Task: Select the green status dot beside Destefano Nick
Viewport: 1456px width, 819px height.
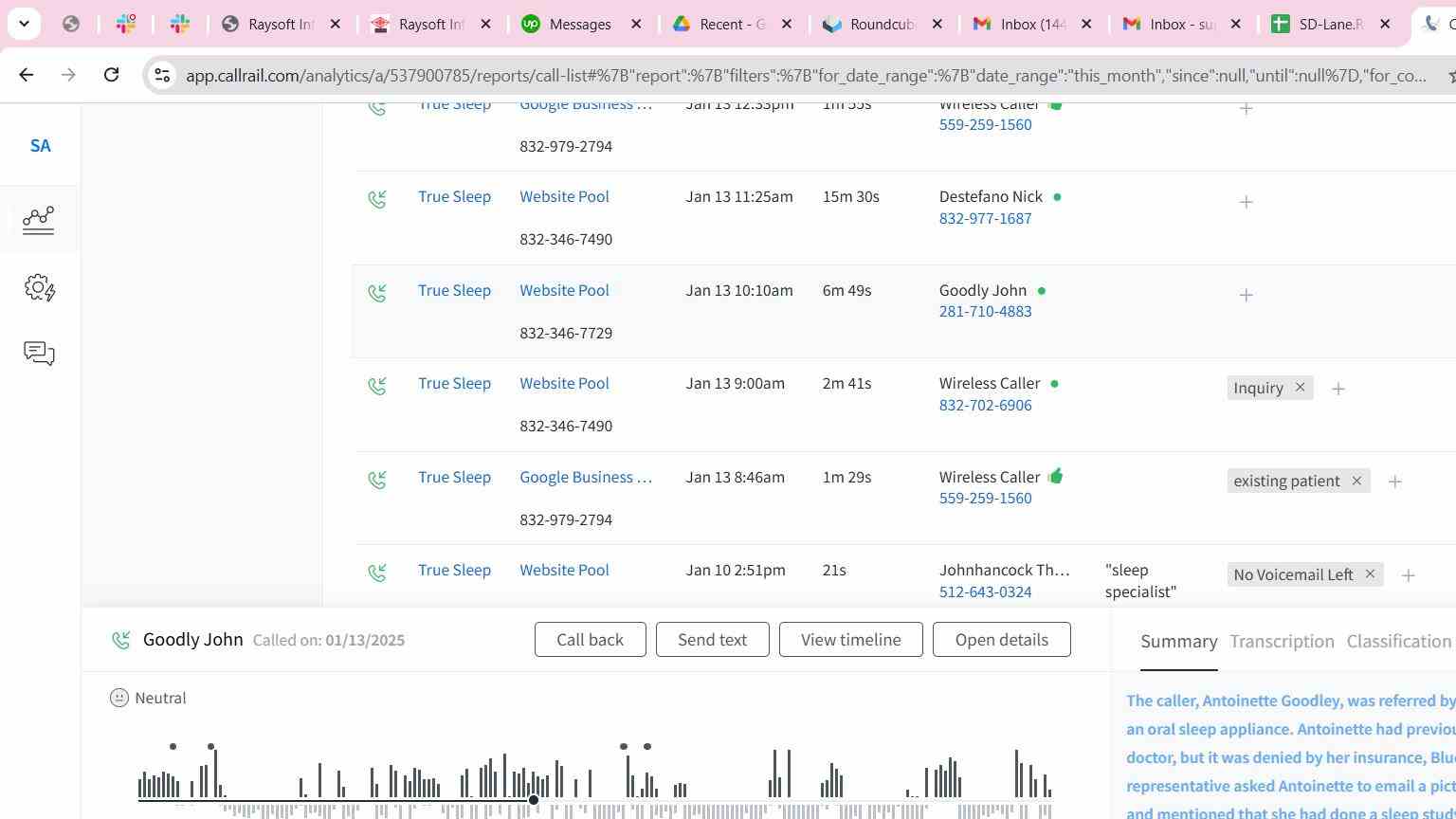Action: coord(1057,197)
